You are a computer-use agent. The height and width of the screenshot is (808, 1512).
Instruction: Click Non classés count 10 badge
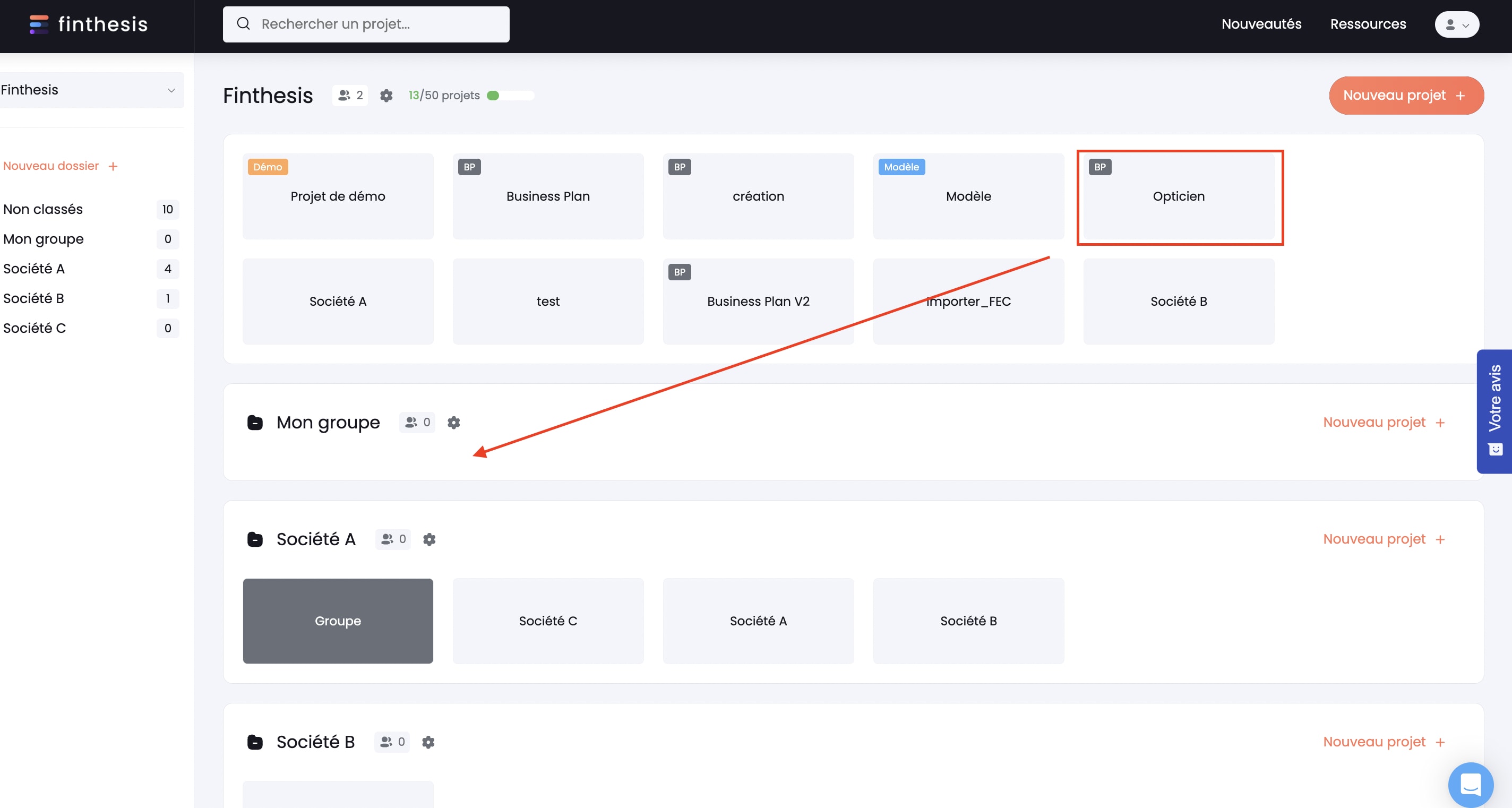pyautogui.click(x=168, y=209)
